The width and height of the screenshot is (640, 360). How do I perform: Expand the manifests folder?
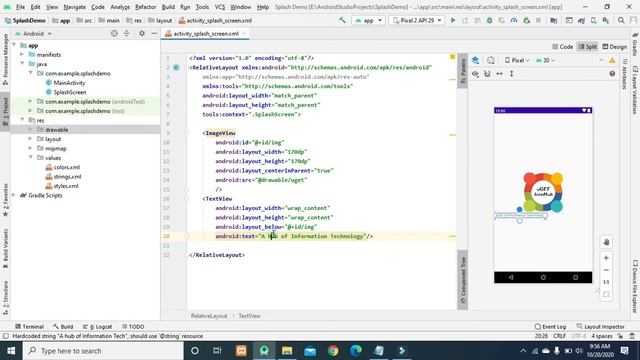(22, 55)
